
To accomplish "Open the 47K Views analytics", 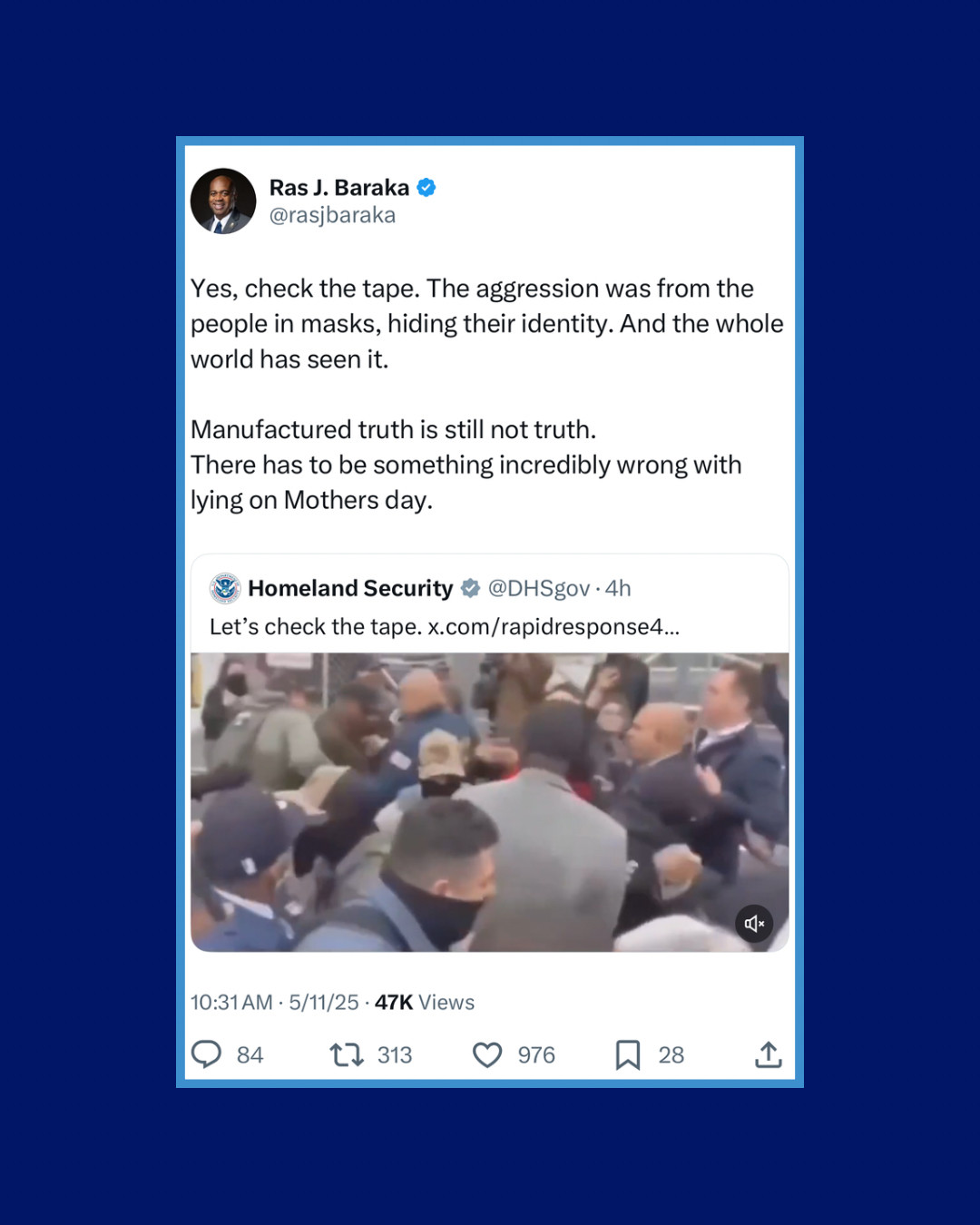I will point(425,1003).
